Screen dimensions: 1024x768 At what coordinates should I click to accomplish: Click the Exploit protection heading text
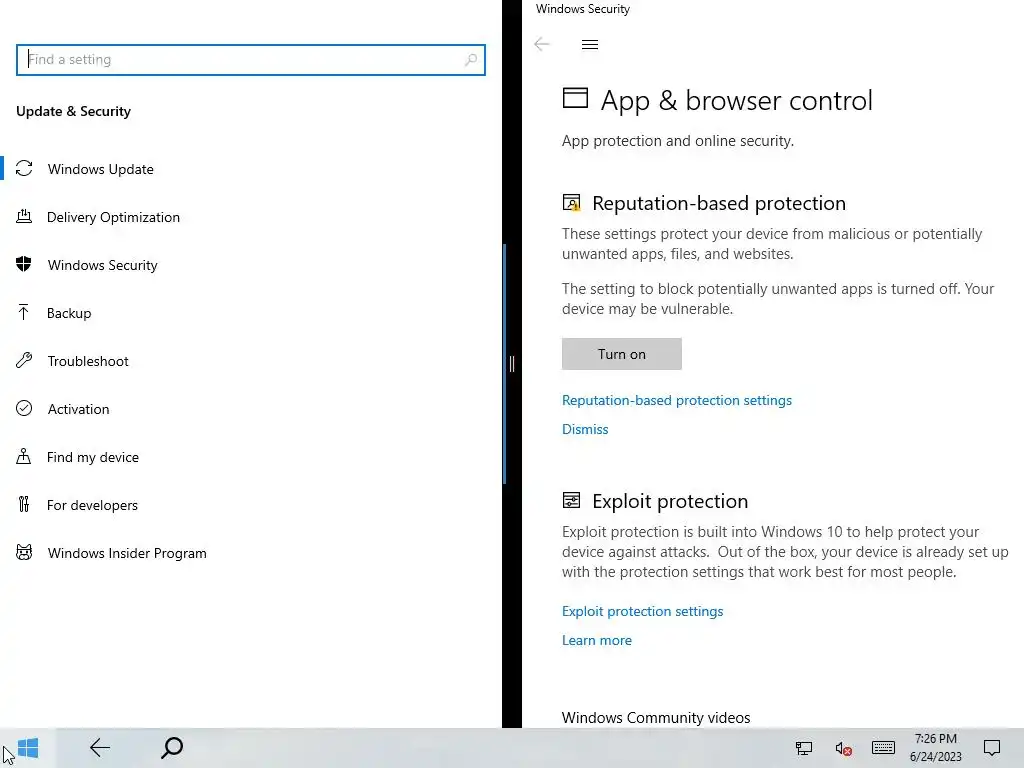pyautogui.click(x=670, y=501)
